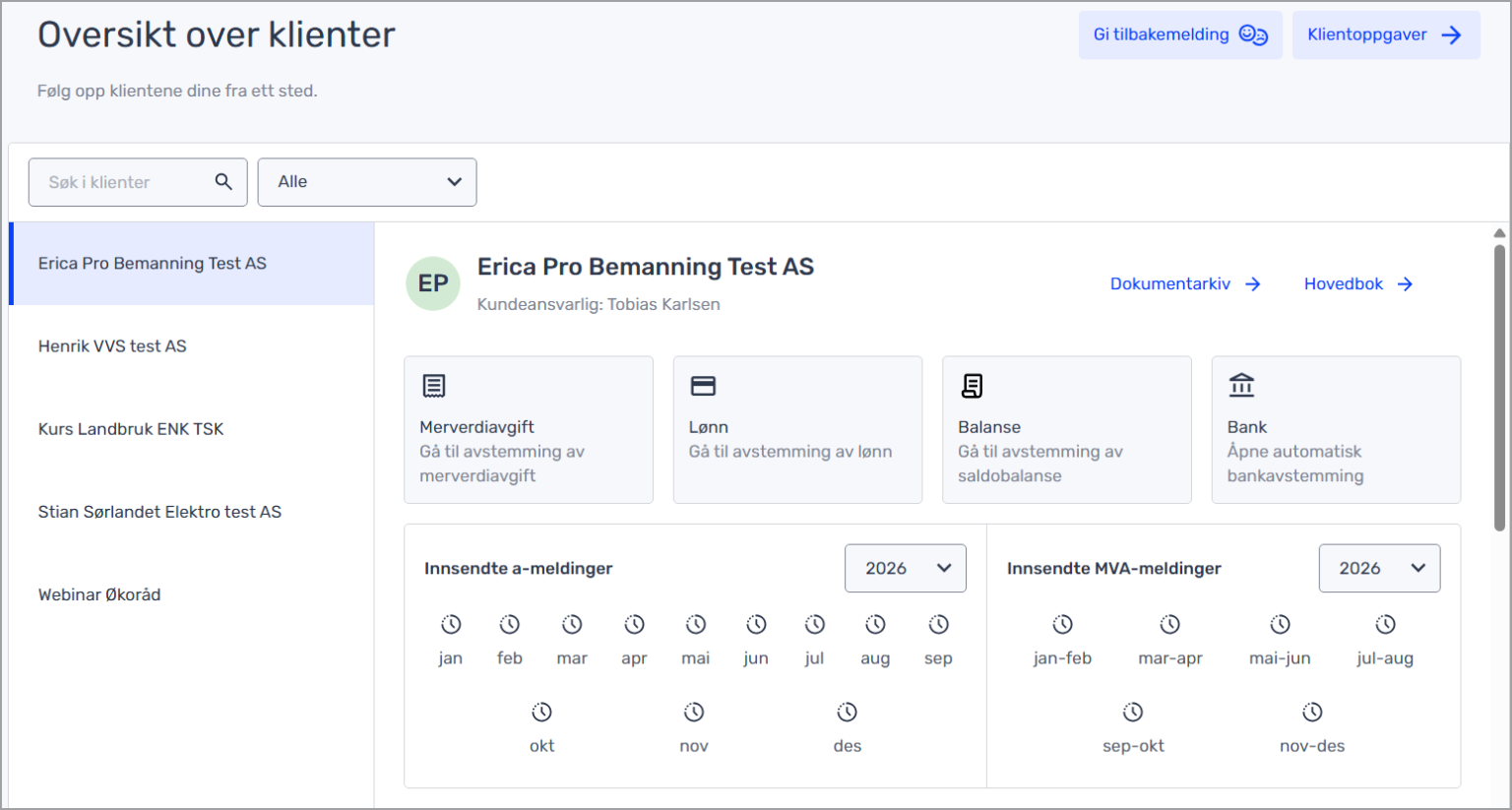Click the Gi tilbakemelding button
Image resolution: width=1512 pixels, height=810 pixels.
[x=1179, y=35]
